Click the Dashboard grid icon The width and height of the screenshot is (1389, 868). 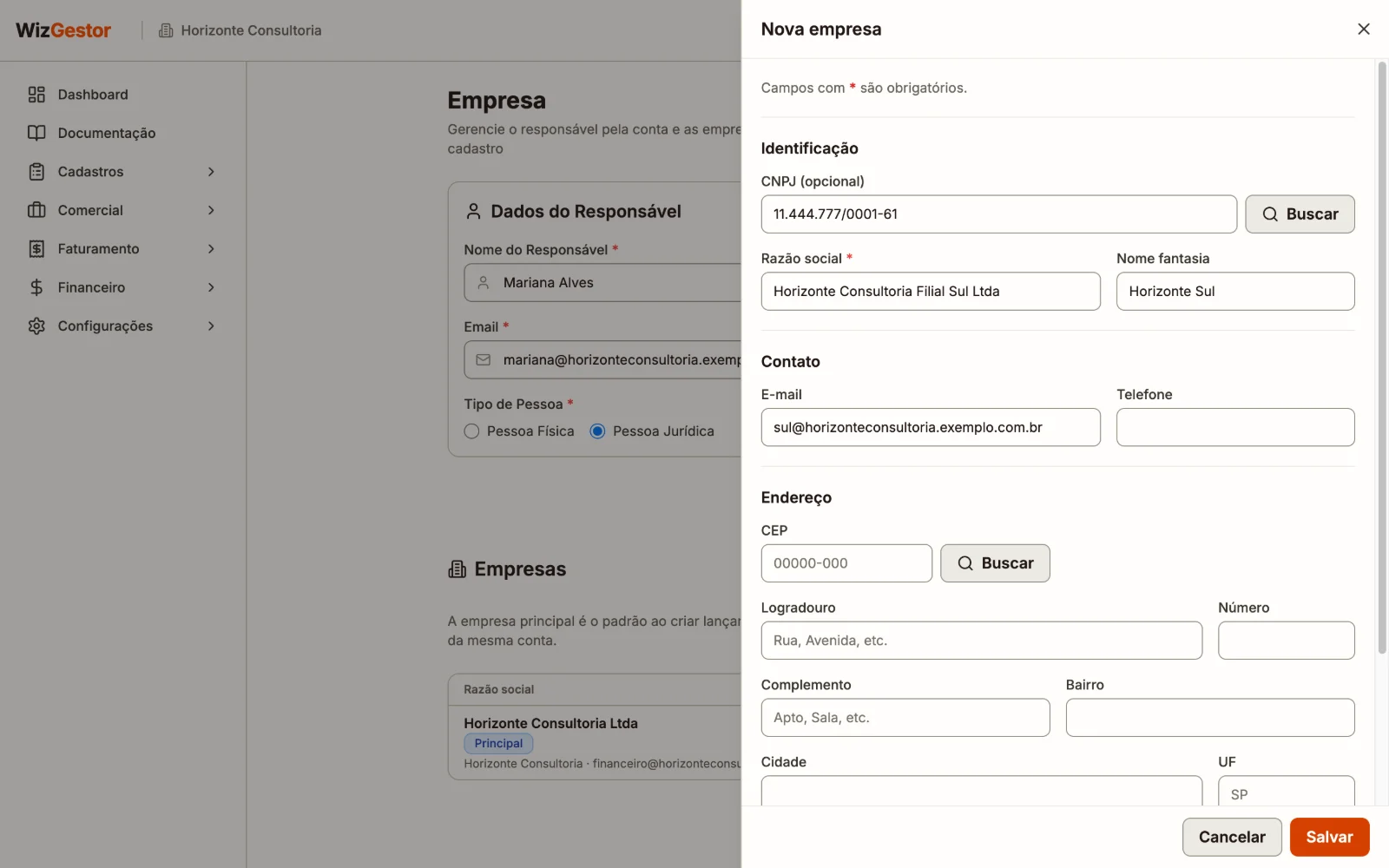(36, 95)
